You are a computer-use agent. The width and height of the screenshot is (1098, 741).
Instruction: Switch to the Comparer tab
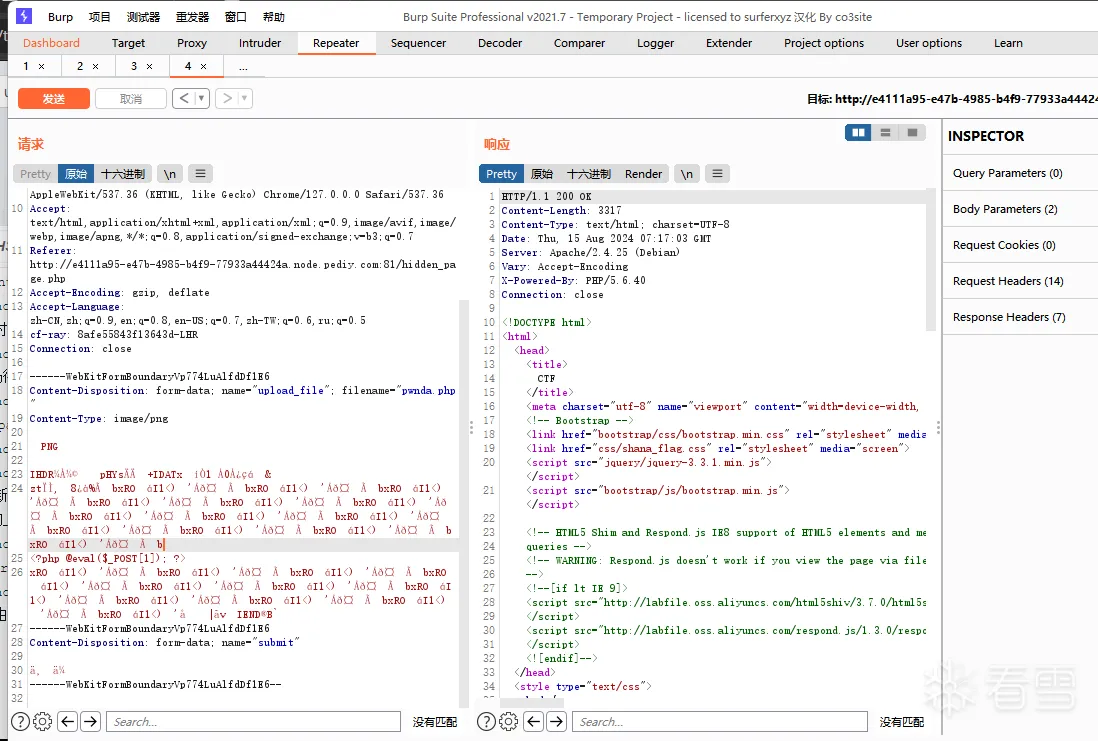579,43
